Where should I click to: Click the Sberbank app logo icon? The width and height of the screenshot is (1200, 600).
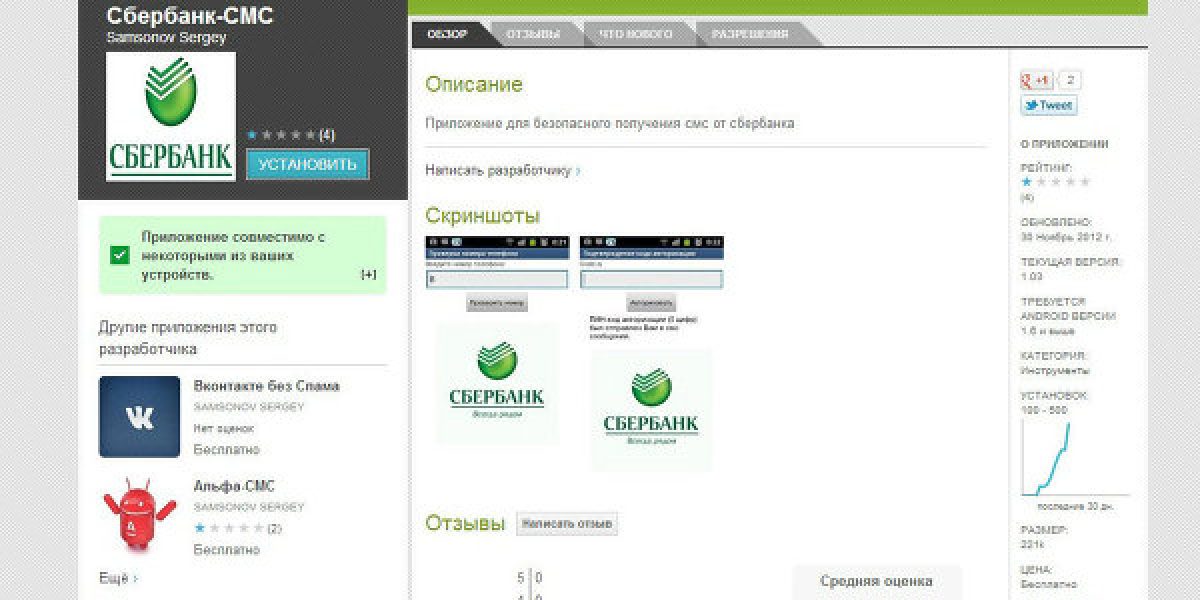[x=171, y=117]
